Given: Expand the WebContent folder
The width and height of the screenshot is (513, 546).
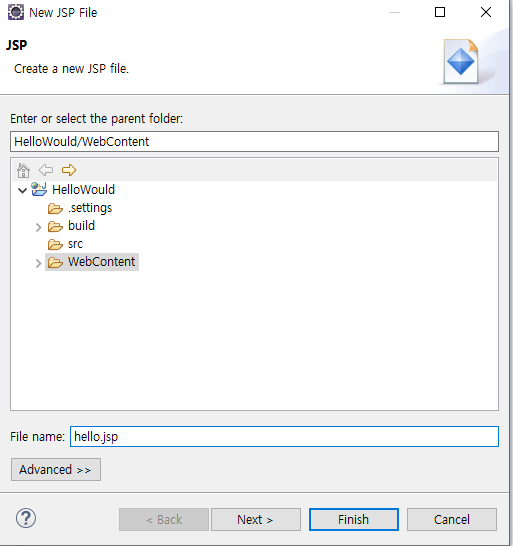Looking at the screenshot, I should click(39, 264).
